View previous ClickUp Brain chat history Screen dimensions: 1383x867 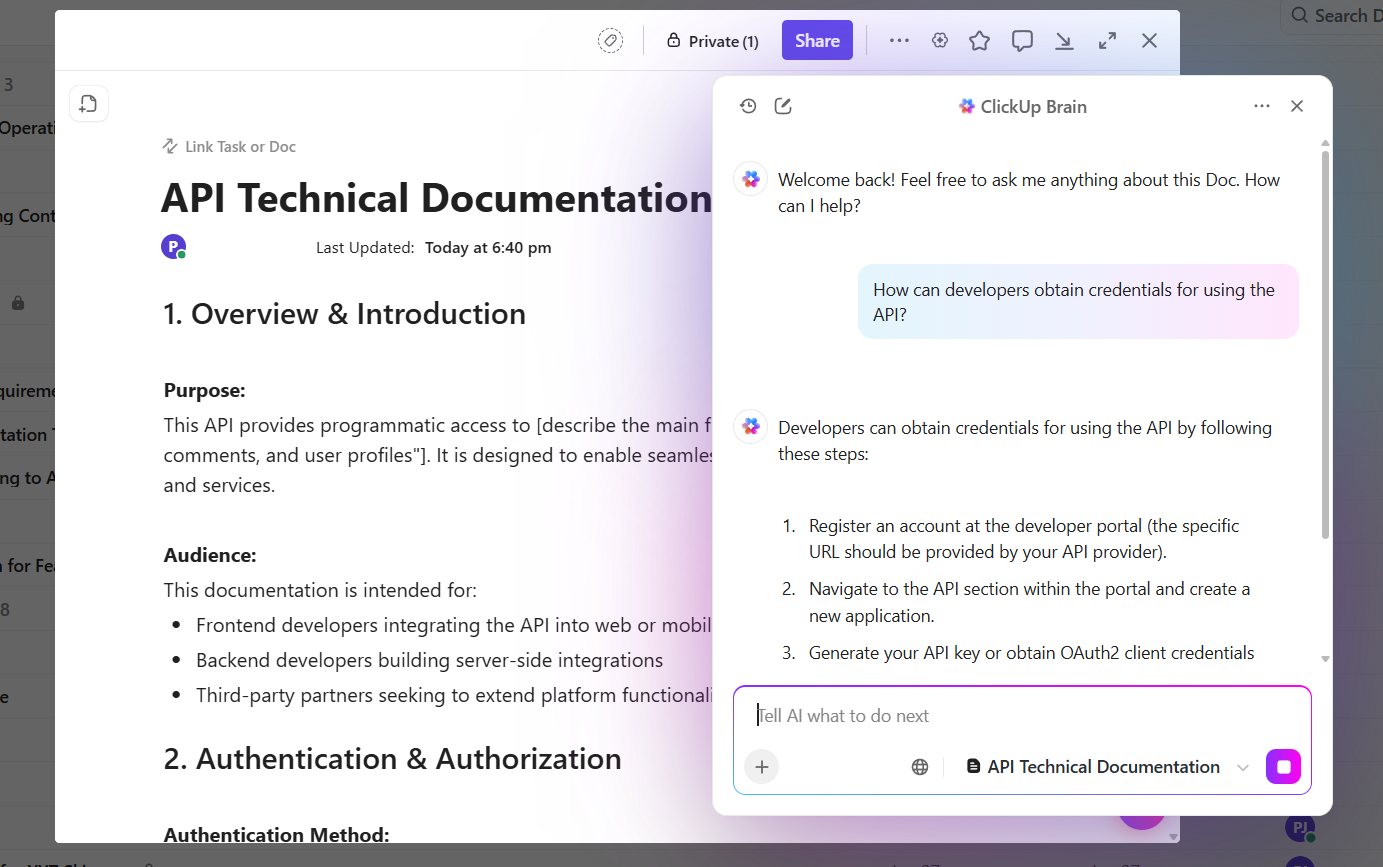748,105
